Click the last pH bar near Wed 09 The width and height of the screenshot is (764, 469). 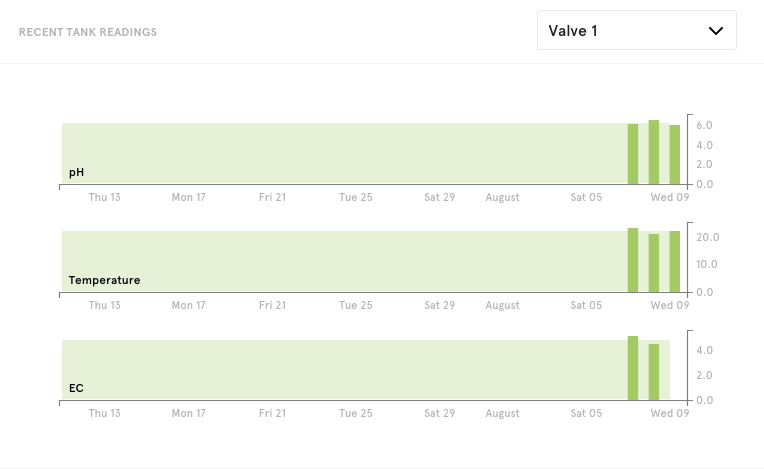pyautogui.click(x=674, y=154)
